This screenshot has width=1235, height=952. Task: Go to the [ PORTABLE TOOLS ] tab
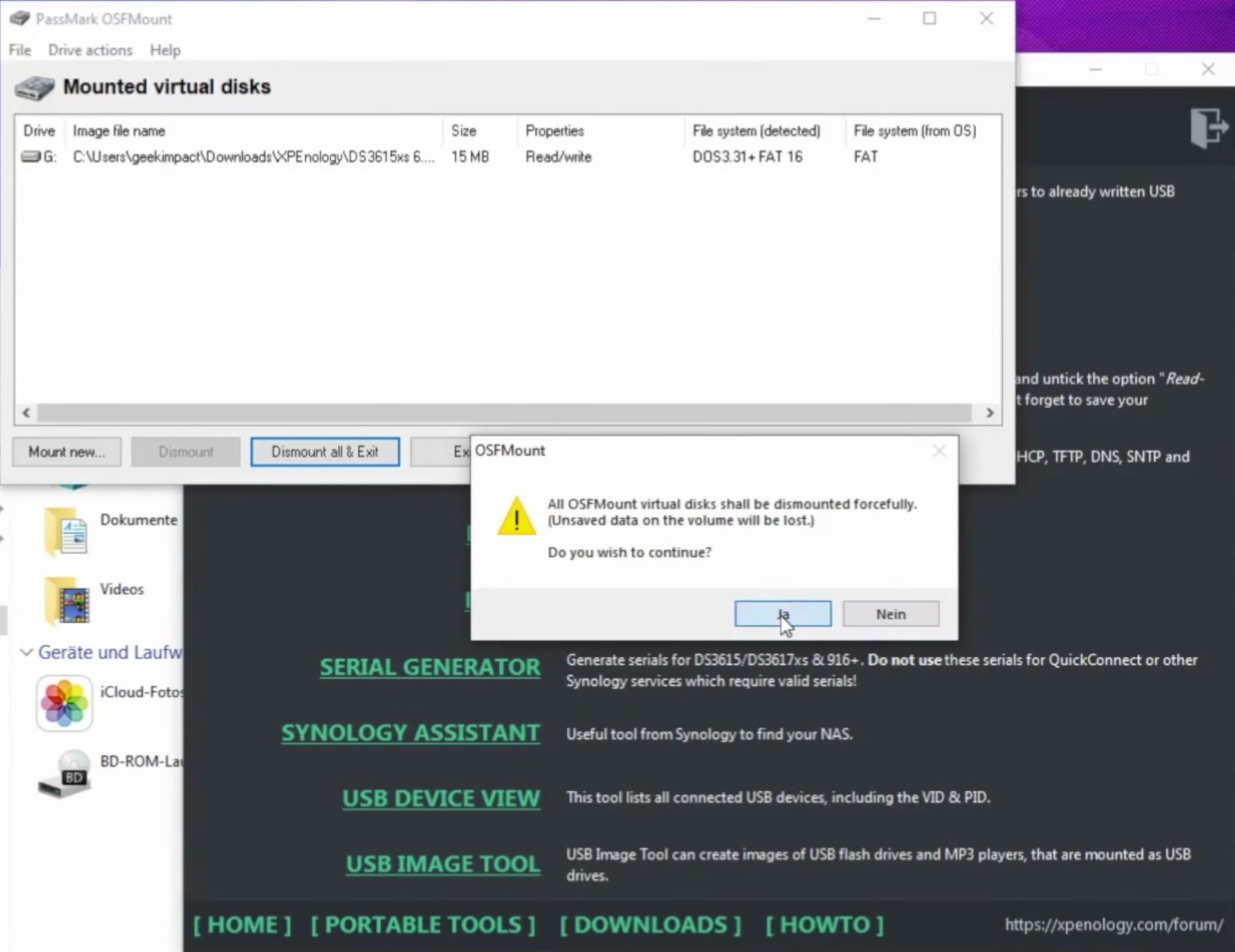tap(423, 924)
